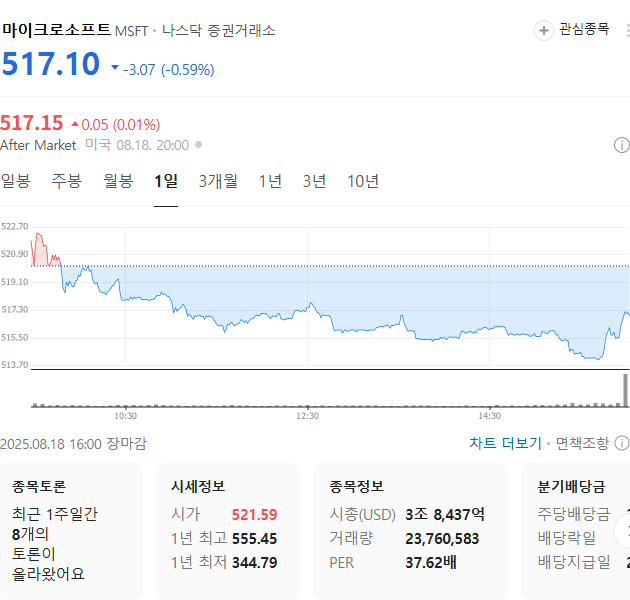Click the 10:30 time axis label

(x=125, y=416)
